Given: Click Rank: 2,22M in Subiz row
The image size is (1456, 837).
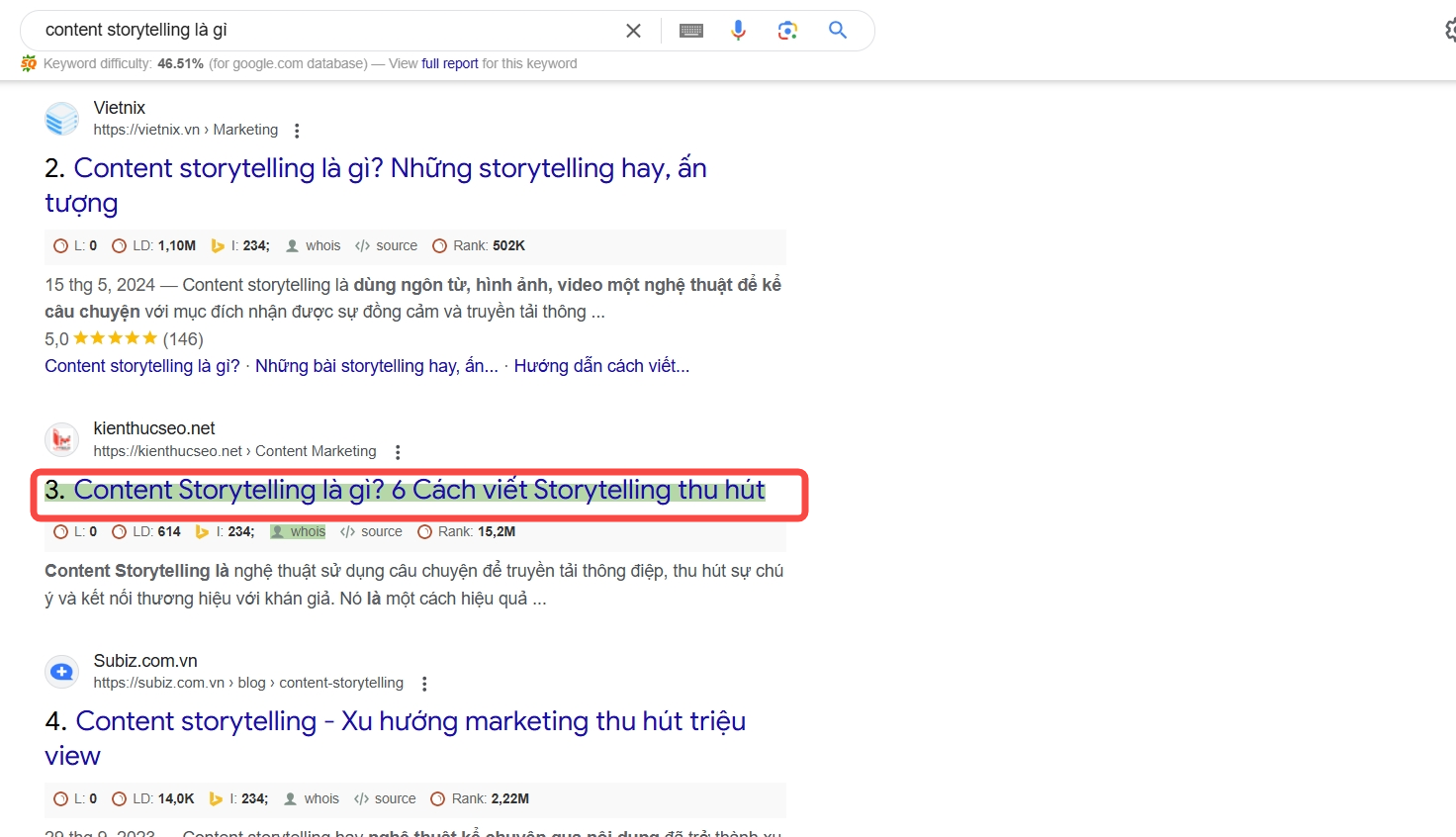Looking at the screenshot, I should pyautogui.click(x=480, y=798).
